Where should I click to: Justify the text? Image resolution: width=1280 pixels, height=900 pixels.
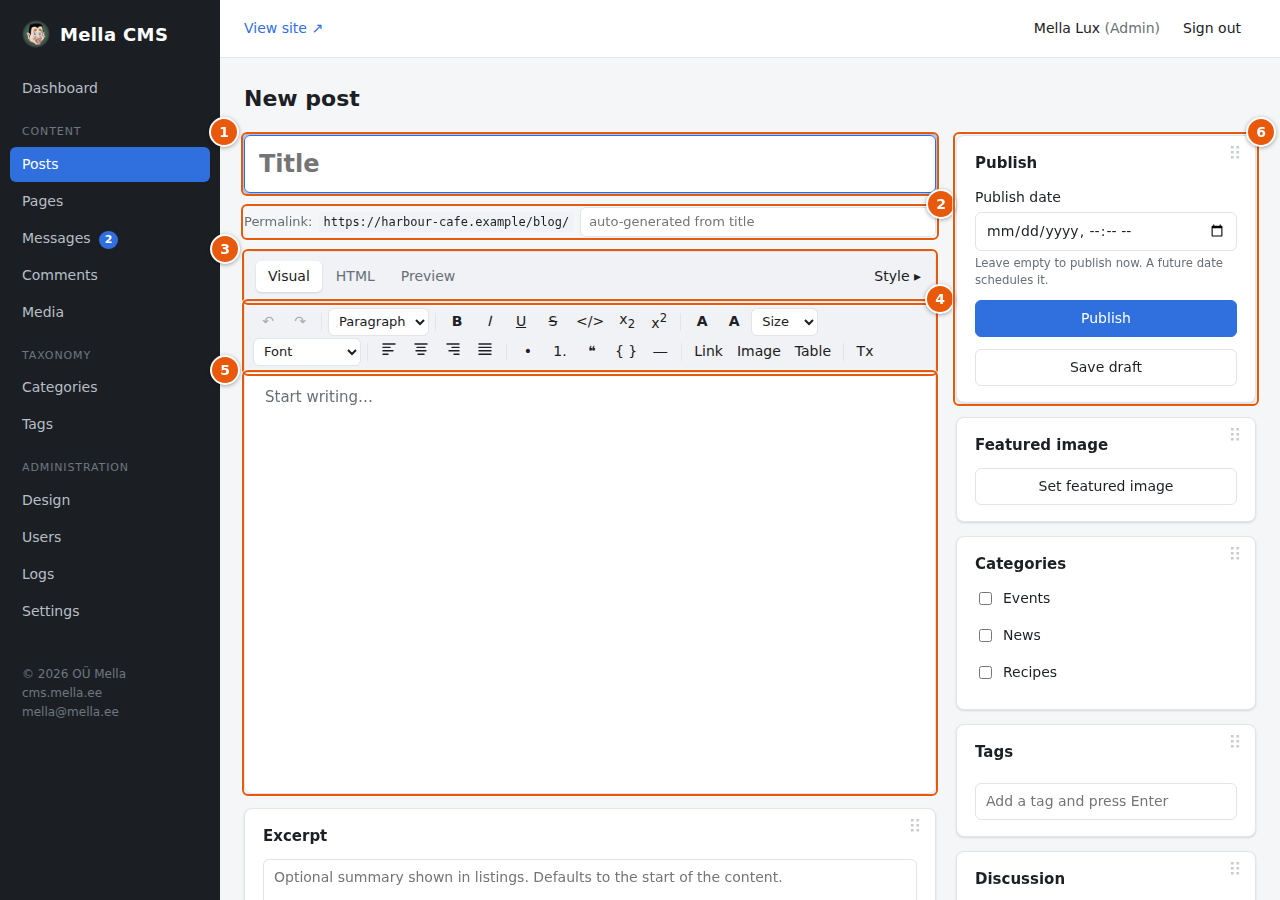485,350
